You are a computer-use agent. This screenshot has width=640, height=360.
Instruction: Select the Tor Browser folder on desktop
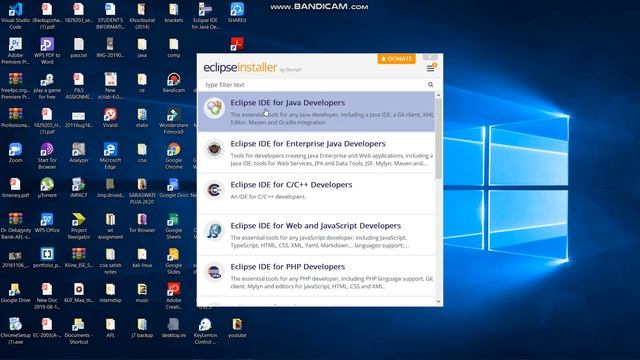(x=142, y=223)
